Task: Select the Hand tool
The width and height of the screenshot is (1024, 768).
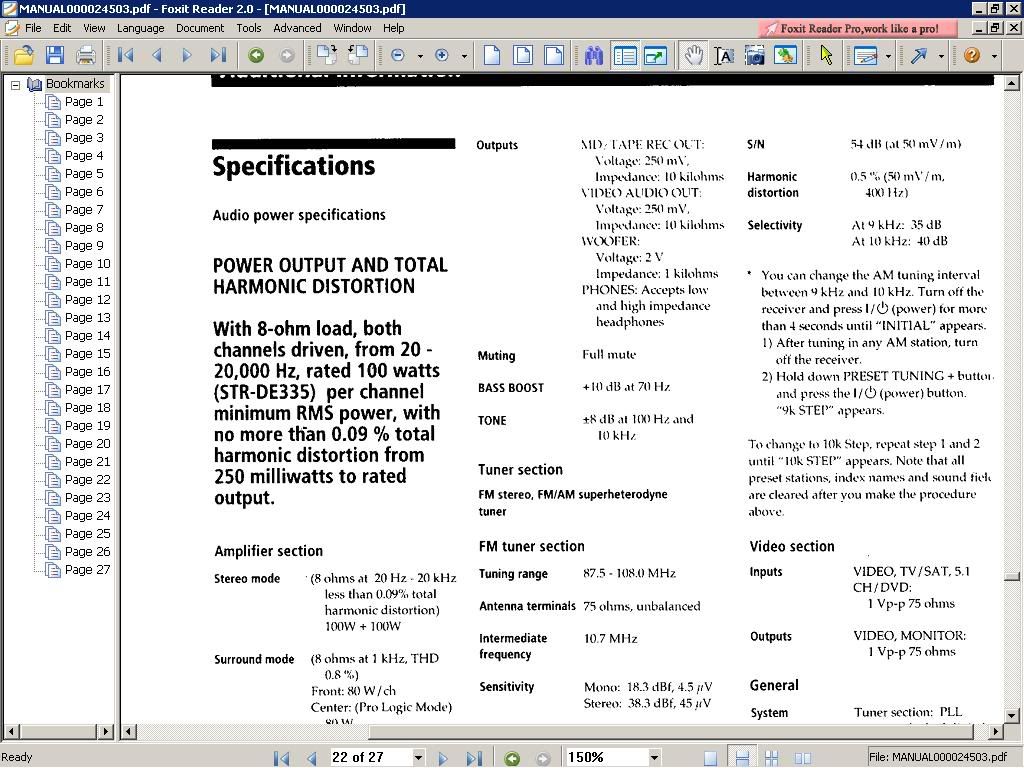Action: [693, 56]
